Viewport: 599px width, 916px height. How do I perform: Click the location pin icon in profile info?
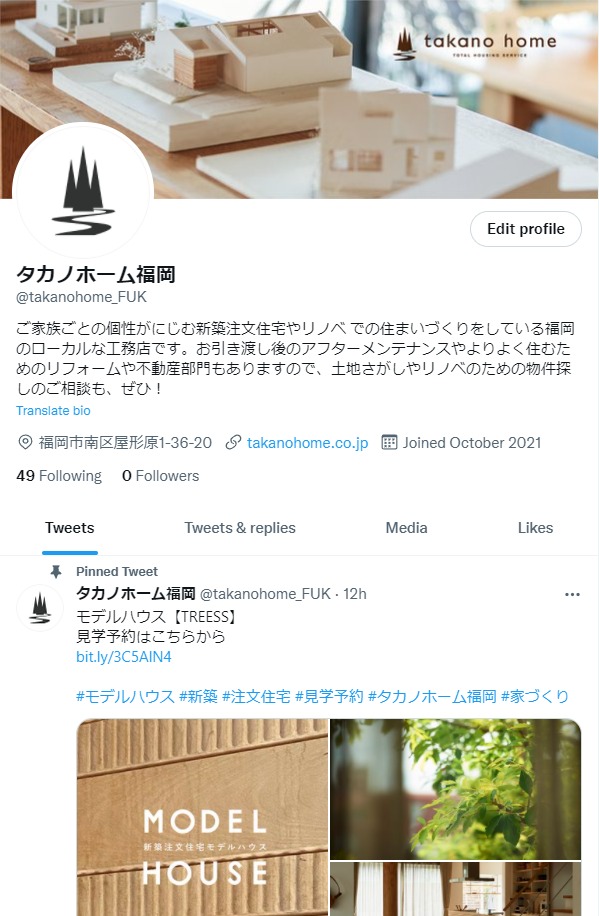[x=25, y=442]
